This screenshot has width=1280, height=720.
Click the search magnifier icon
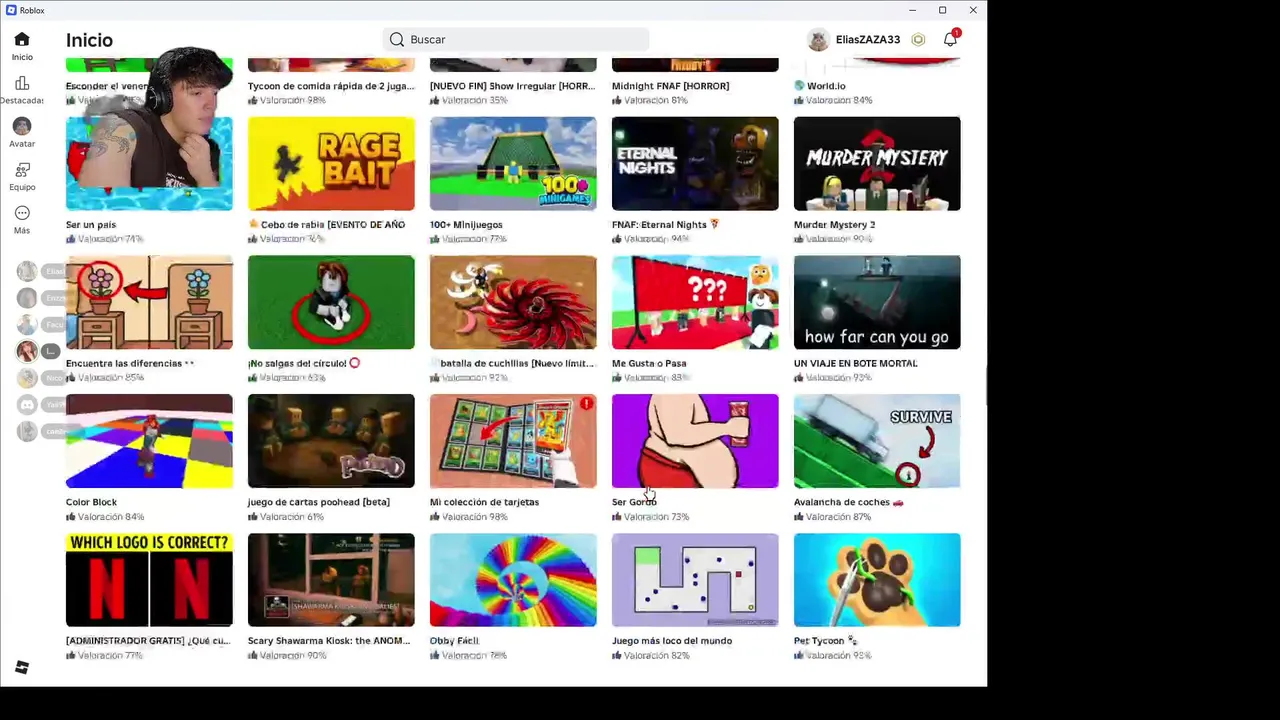tap(397, 39)
